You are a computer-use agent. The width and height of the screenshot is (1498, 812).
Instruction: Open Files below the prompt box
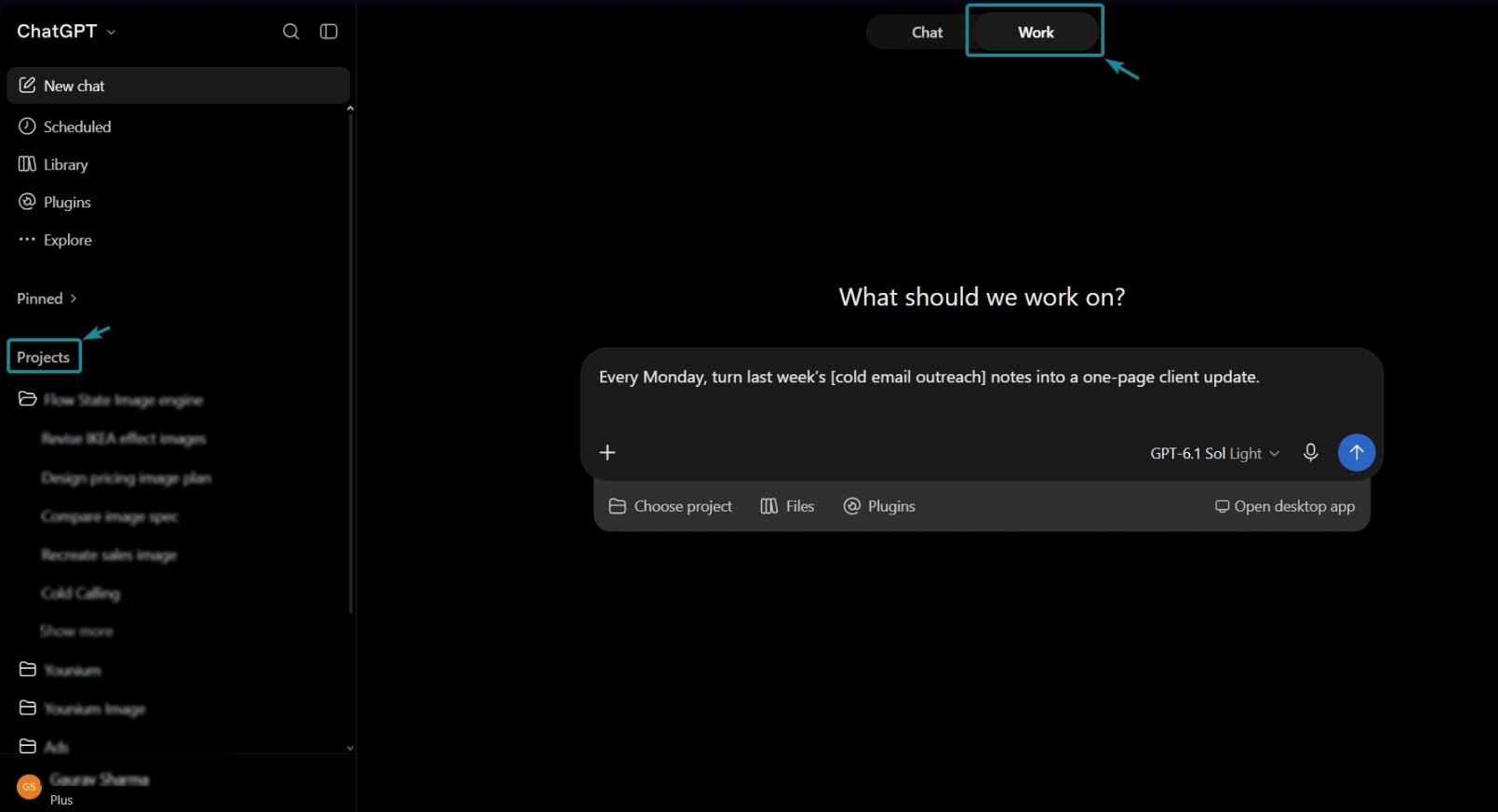pos(787,507)
